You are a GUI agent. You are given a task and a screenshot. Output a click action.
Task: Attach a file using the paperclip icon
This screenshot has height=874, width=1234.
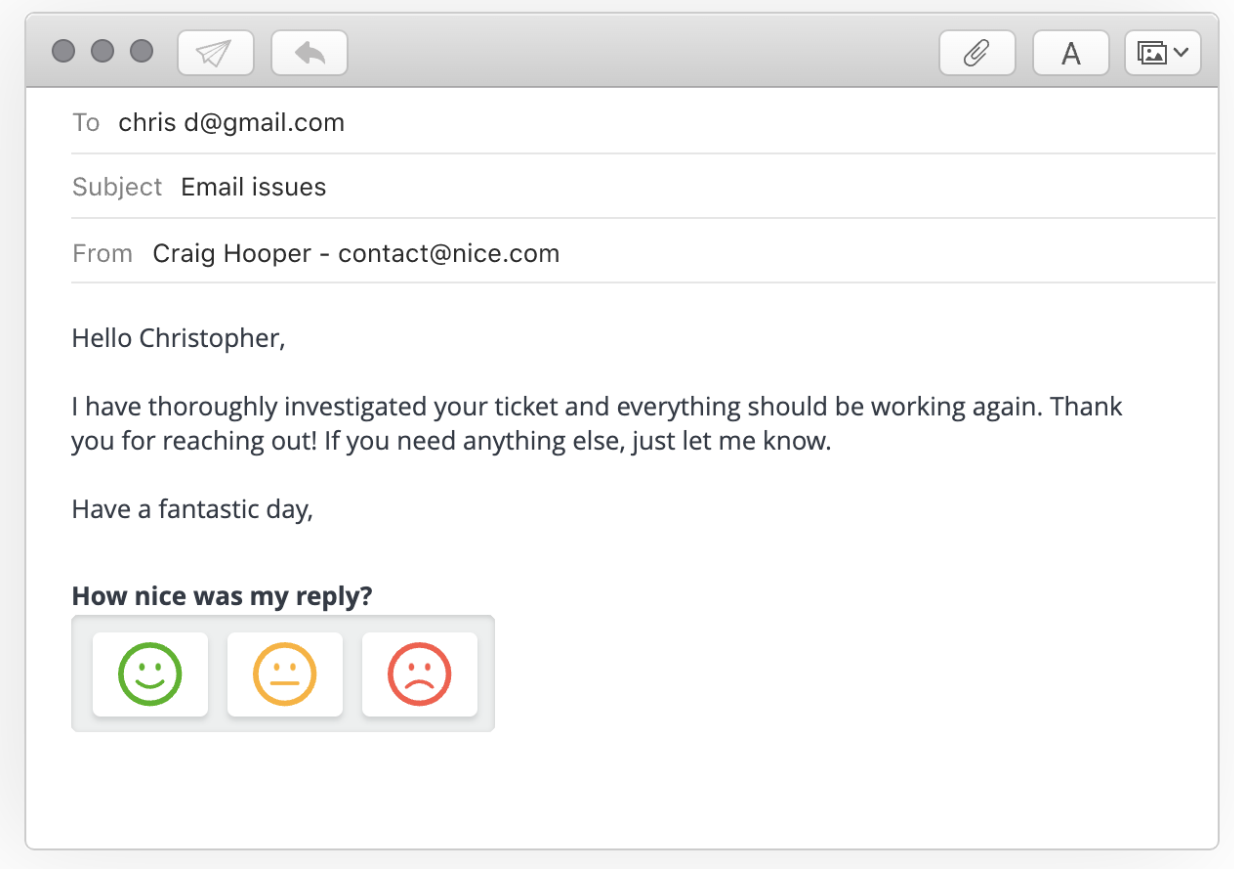(x=977, y=53)
